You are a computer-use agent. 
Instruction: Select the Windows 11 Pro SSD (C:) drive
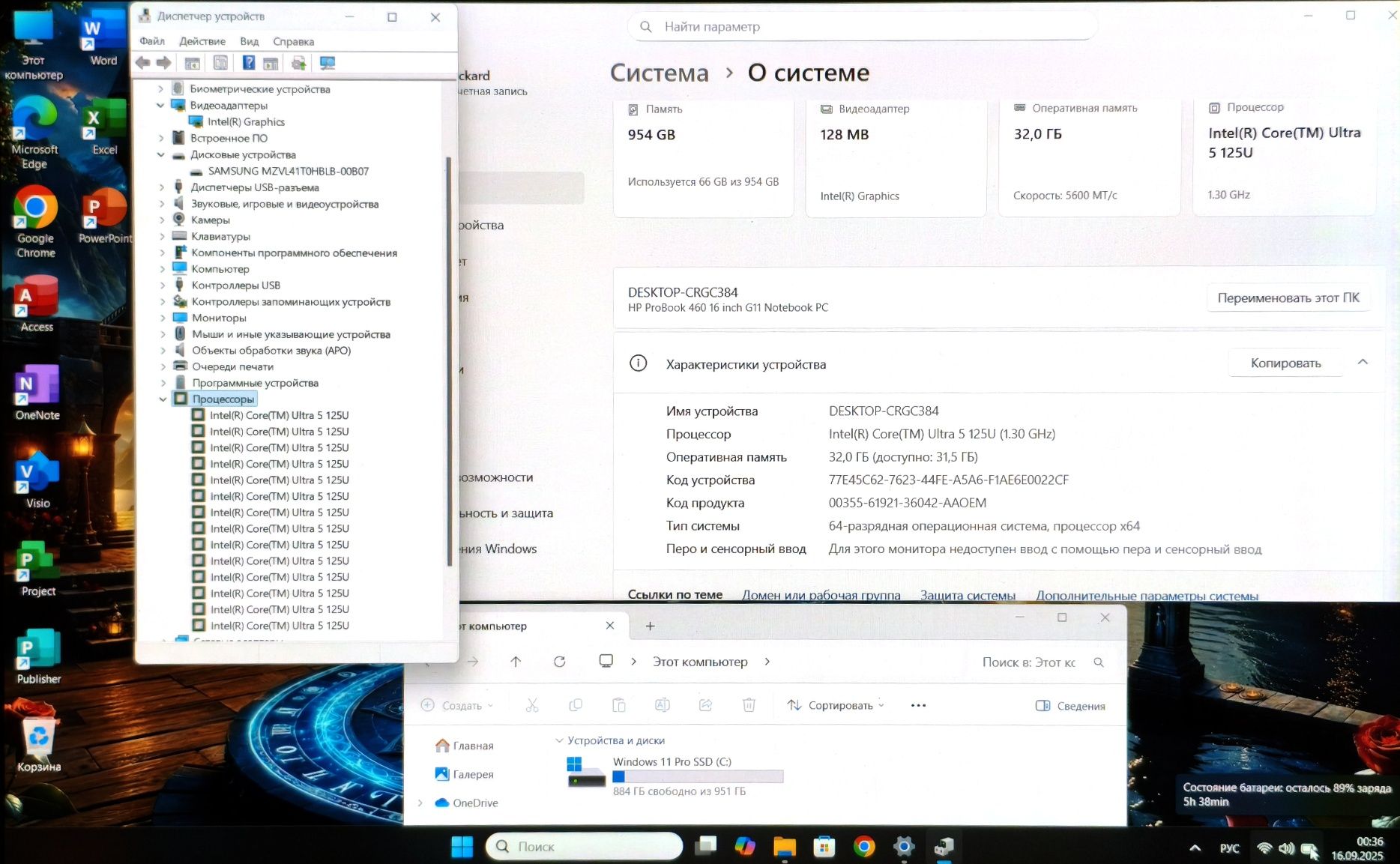675,776
